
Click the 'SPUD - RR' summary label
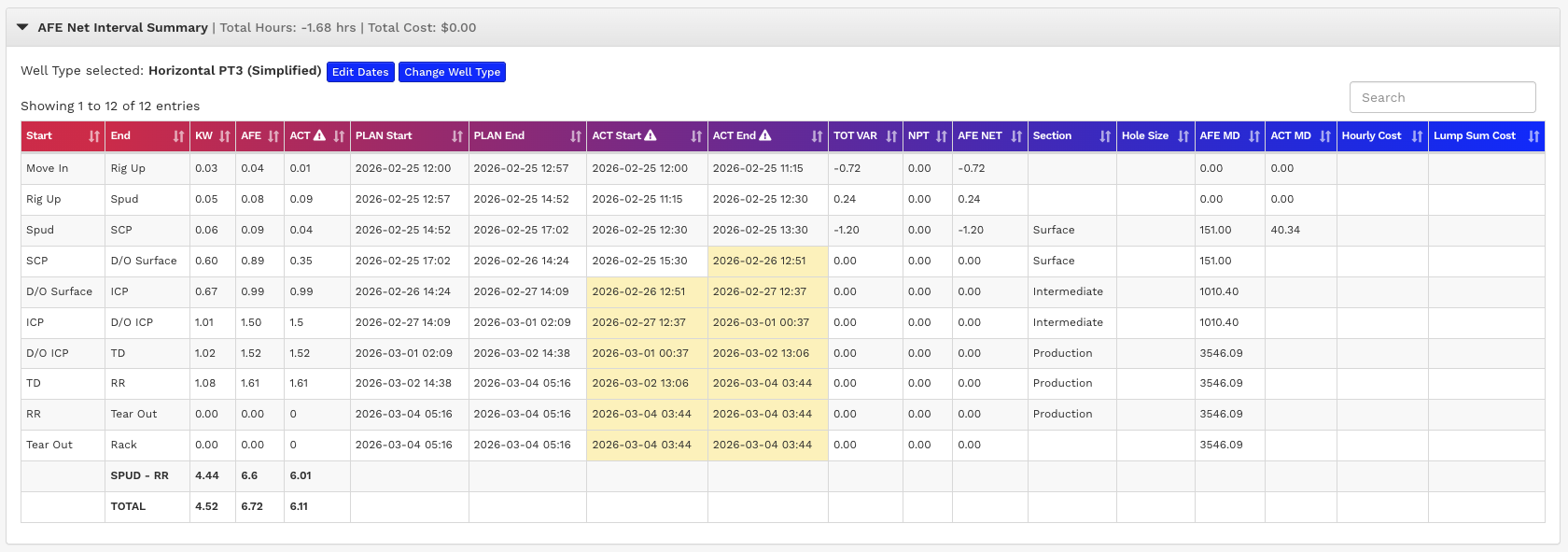click(140, 475)
